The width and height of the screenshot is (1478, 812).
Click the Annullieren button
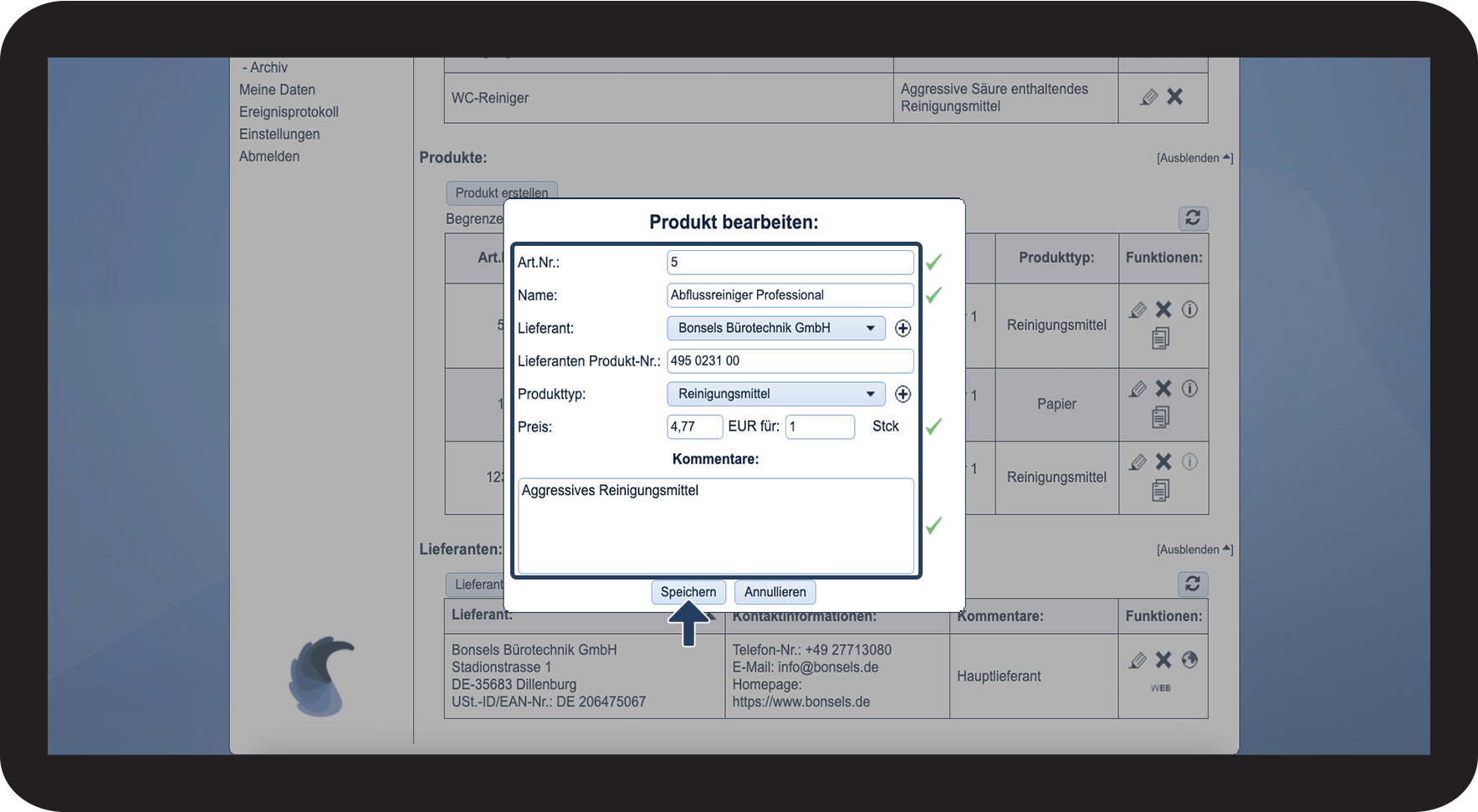775,592
